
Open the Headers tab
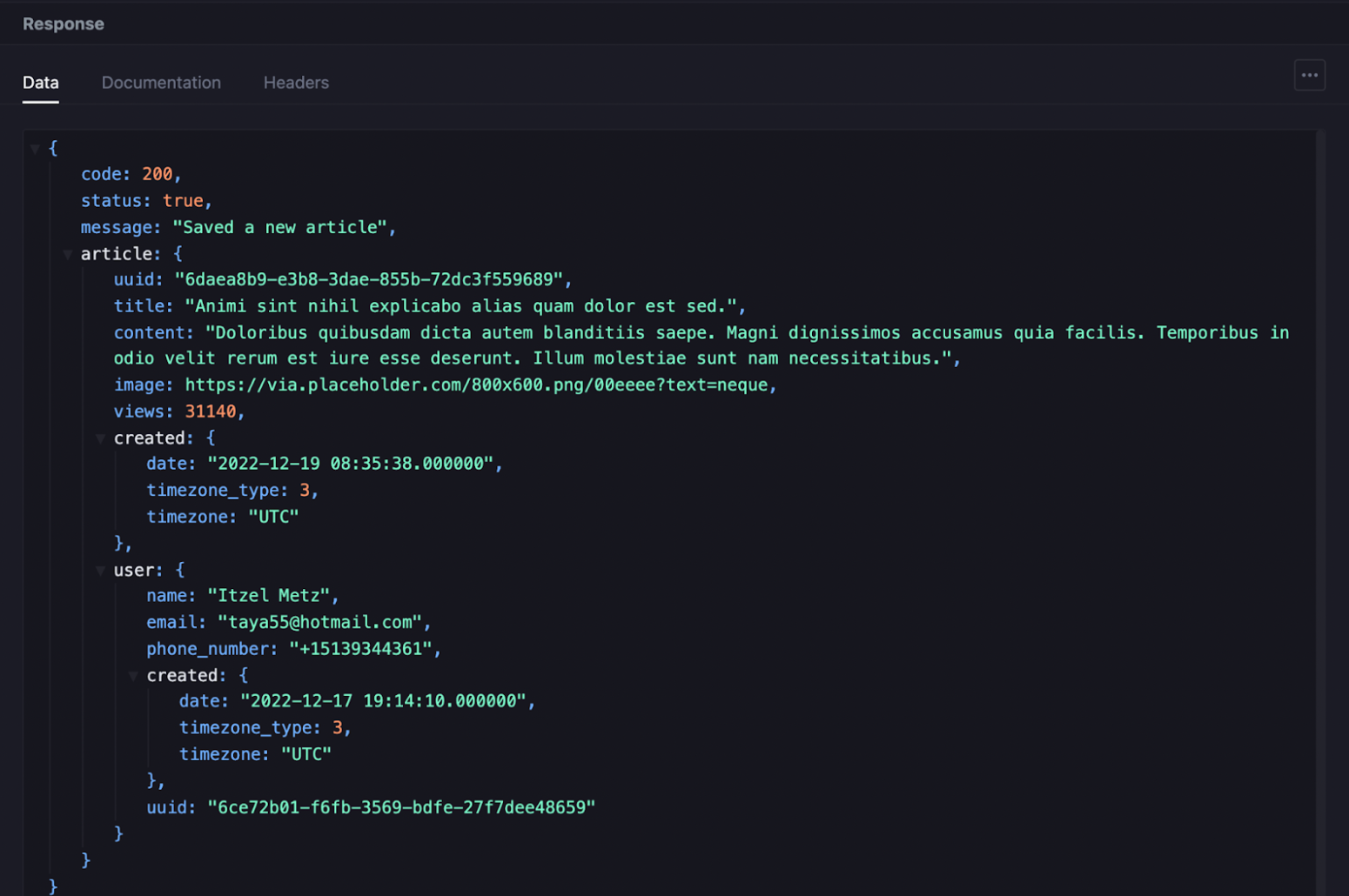296,83
